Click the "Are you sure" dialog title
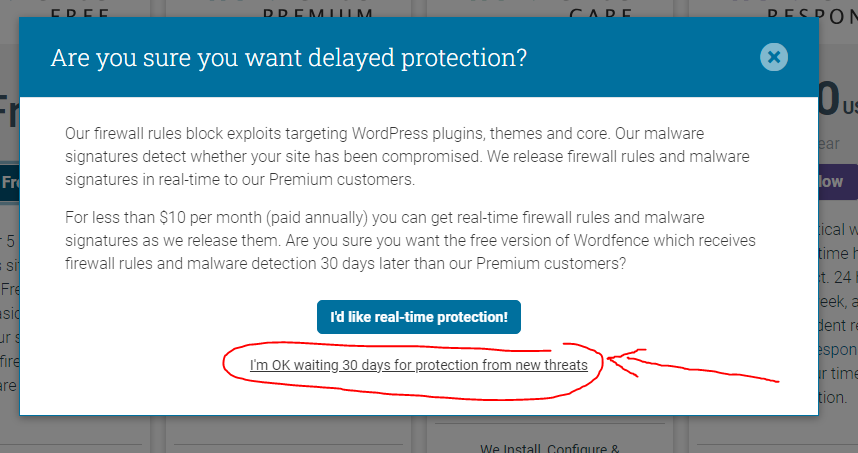Viewport: 858px width, 453px height. pyautogui.click(x=288, y=57)
